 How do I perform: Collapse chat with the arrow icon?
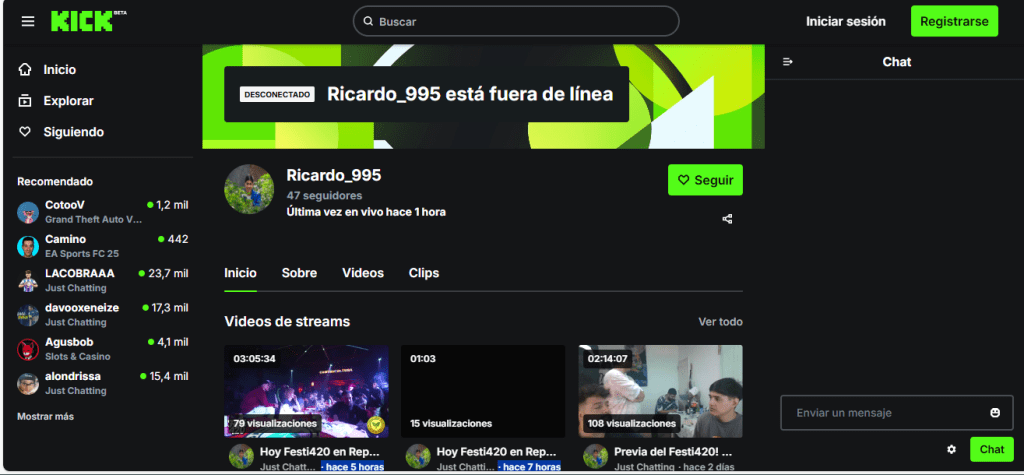(788, 62)
